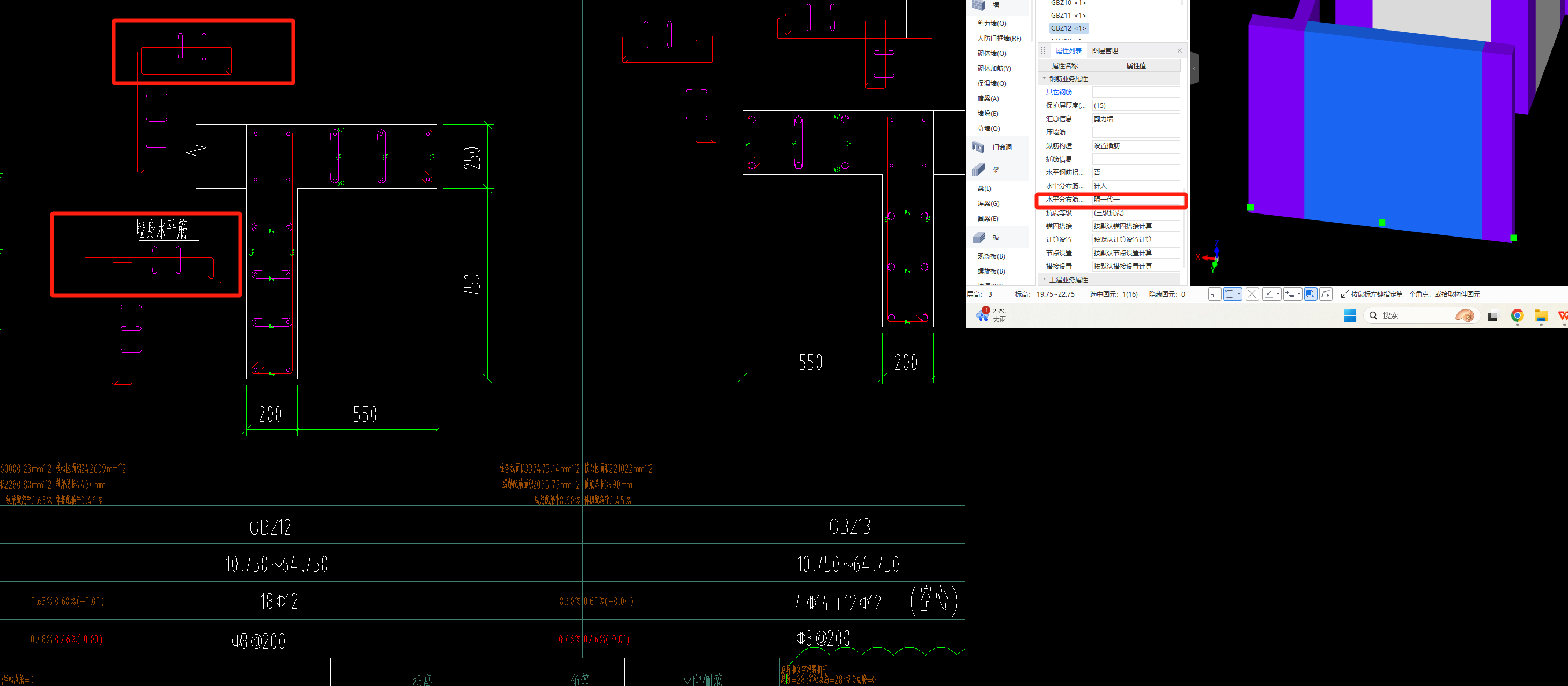1568x686 pixels.
Task: Select 暗梁(A) item
Action: coord(988,99)
